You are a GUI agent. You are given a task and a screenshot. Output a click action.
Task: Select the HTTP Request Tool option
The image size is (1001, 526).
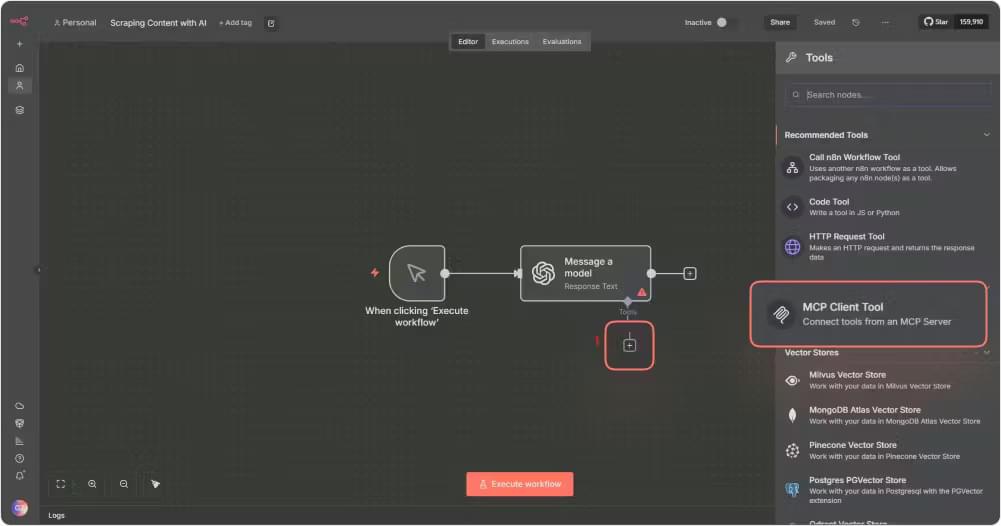point(846,237)
